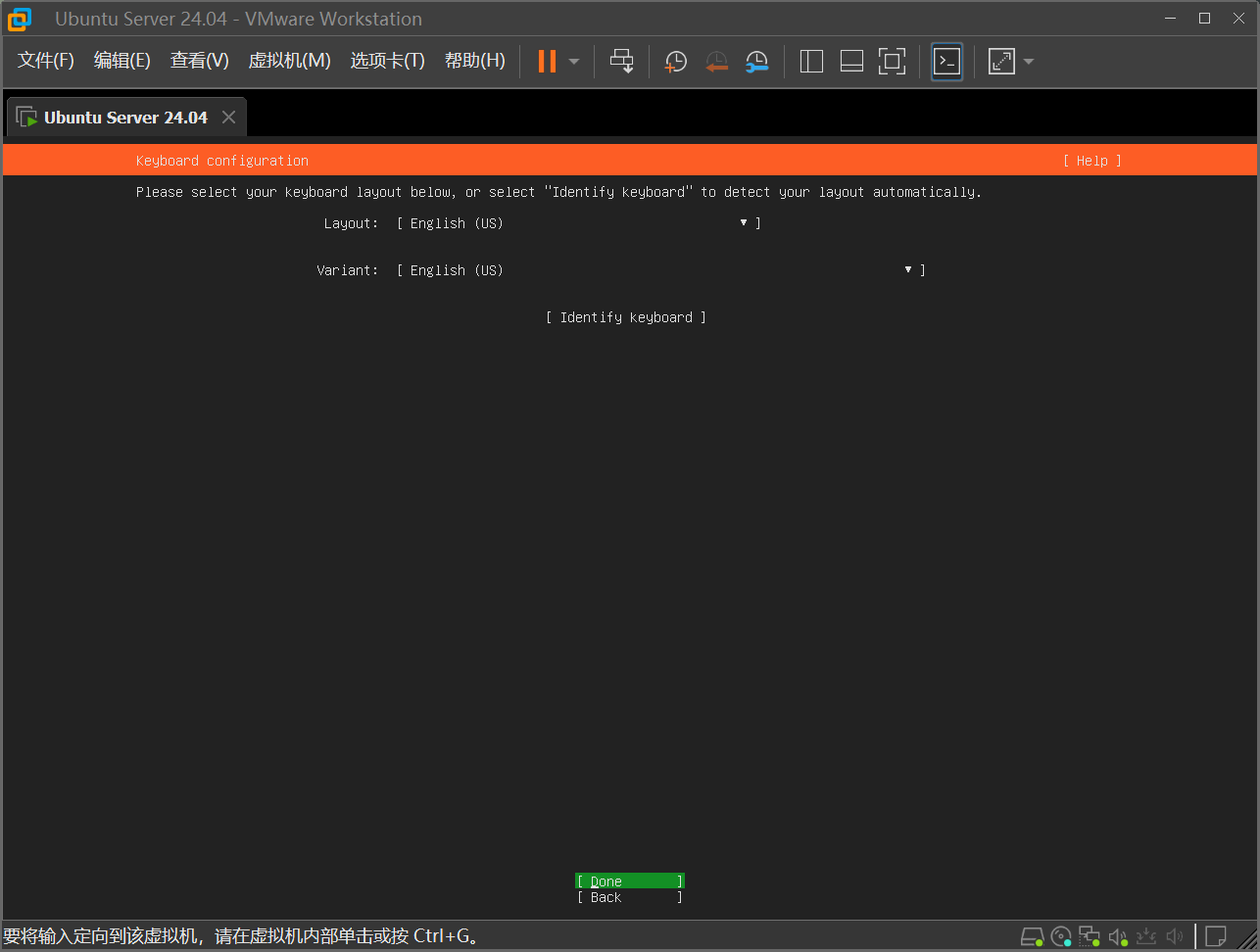Close the Ubuntu Server 24.04 tab

[x=228, y=118]
